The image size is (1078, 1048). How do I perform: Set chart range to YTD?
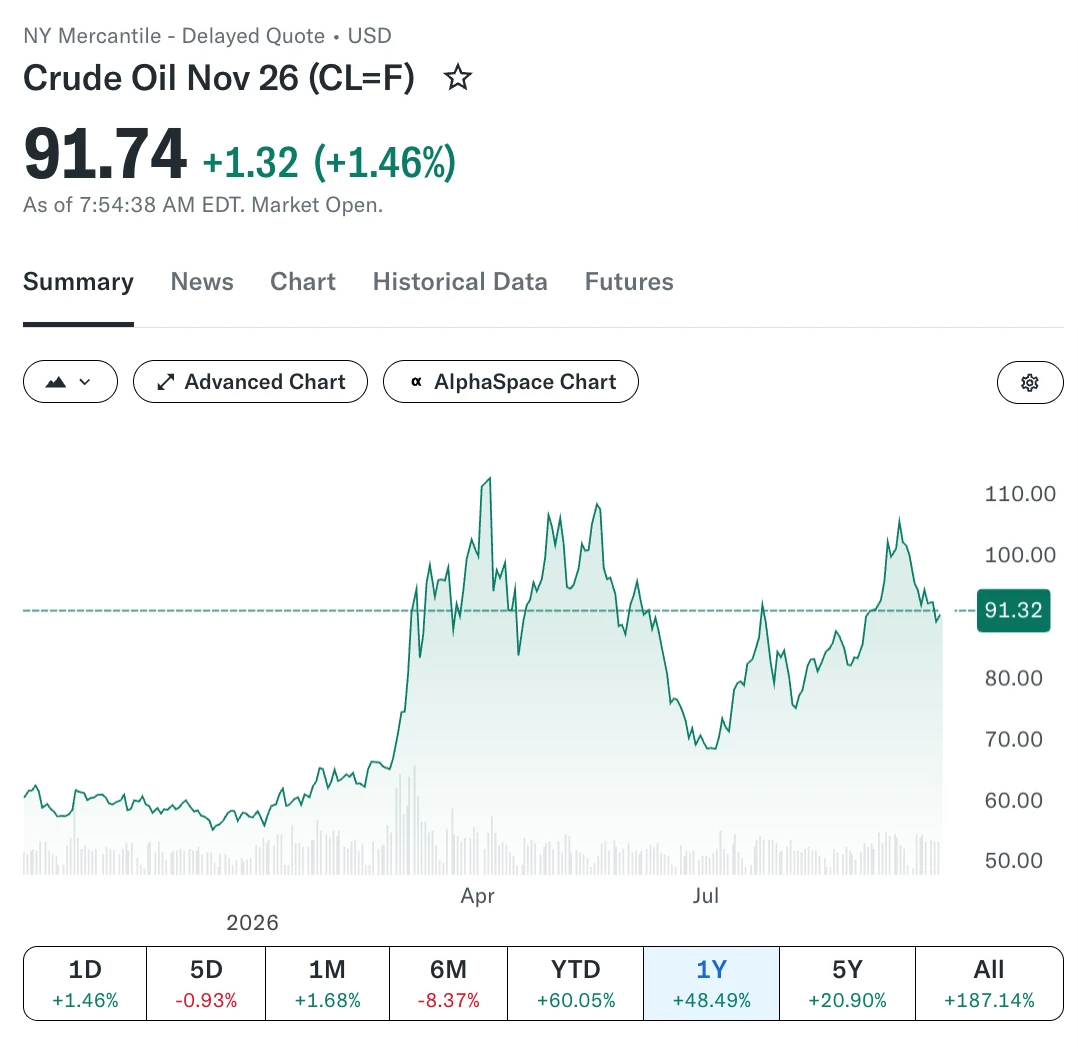point(575,983)
